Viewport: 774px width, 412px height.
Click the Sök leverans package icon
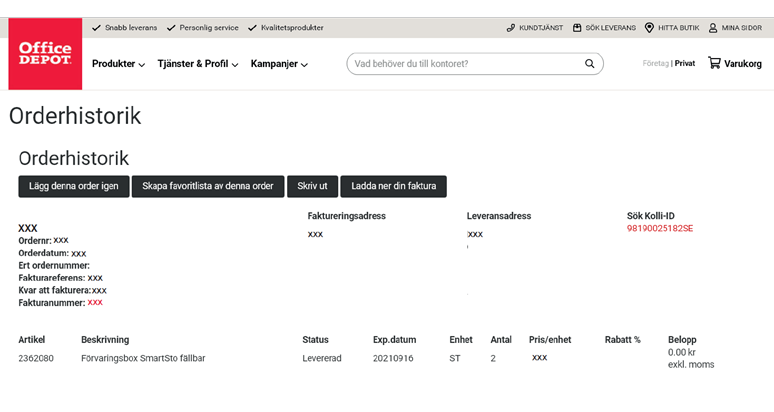point(578,28)
